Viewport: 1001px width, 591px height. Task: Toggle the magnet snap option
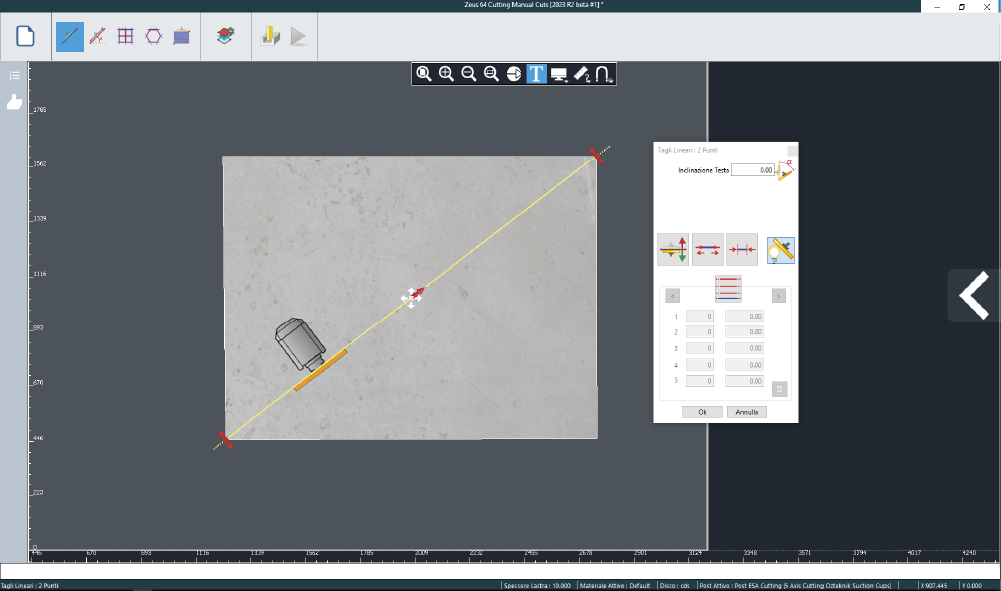click(604, 74)
